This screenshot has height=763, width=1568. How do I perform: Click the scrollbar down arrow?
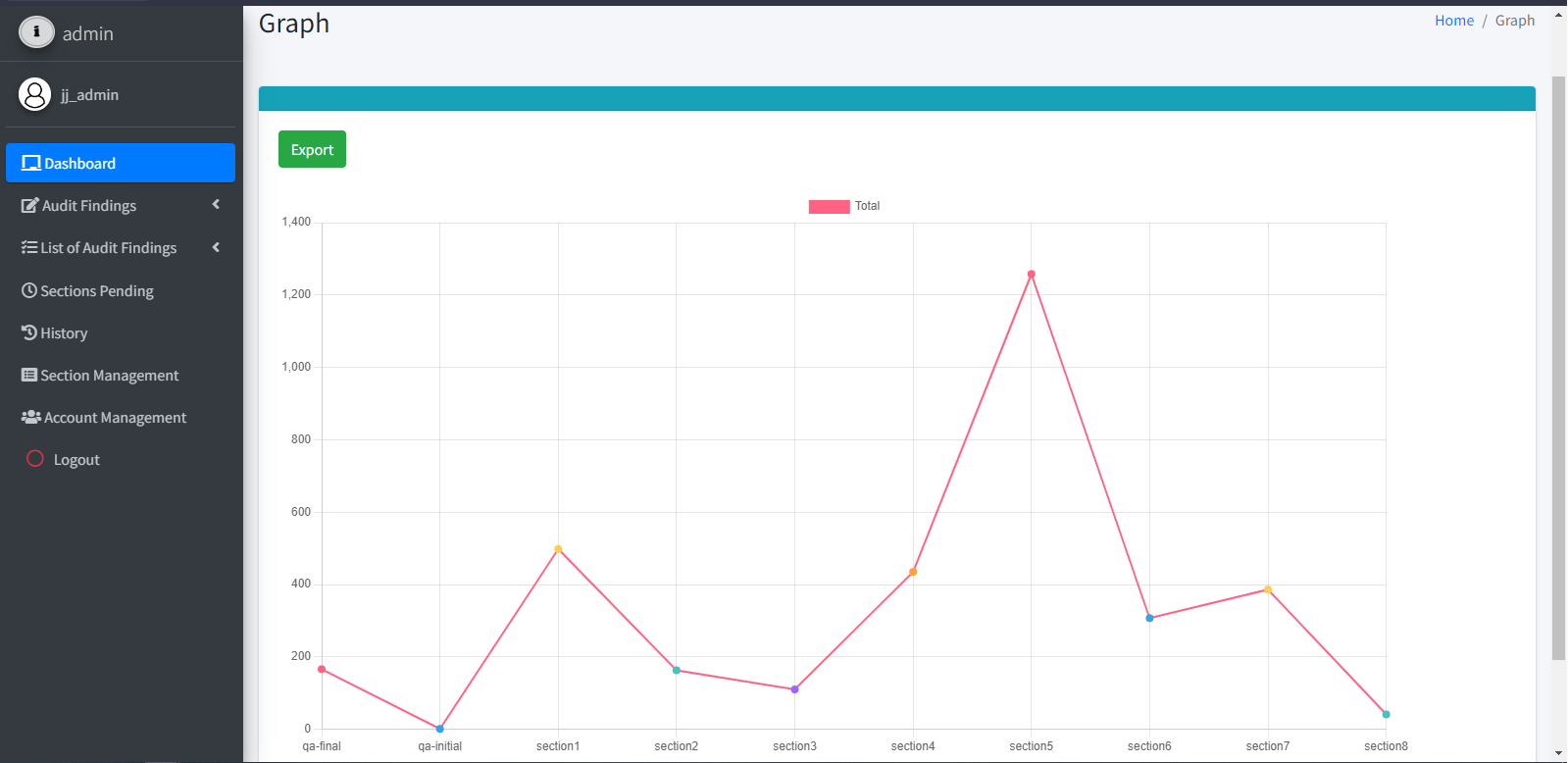click(1558, 753)
